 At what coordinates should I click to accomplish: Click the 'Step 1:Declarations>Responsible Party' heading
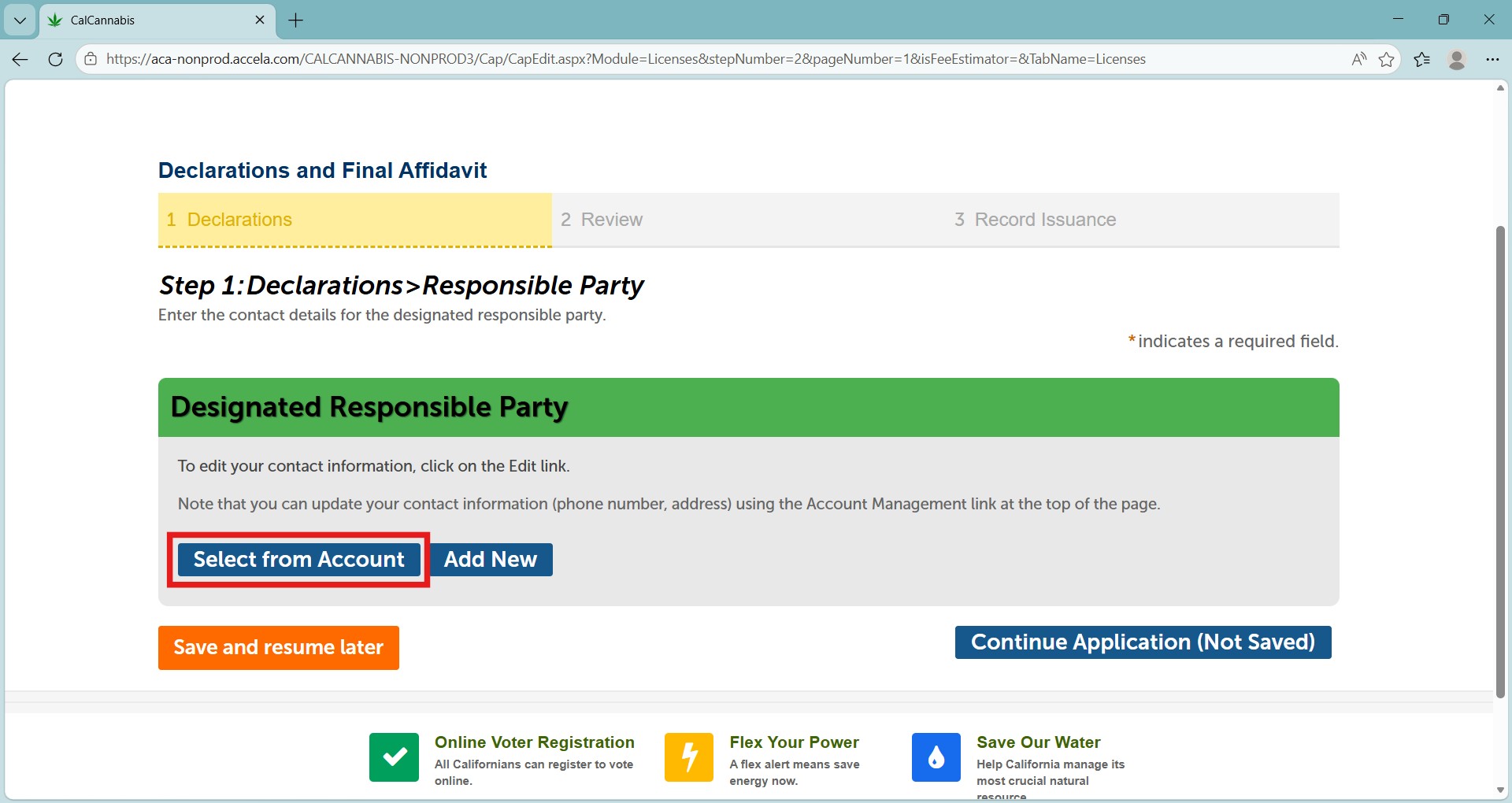[x=402, y=285]
